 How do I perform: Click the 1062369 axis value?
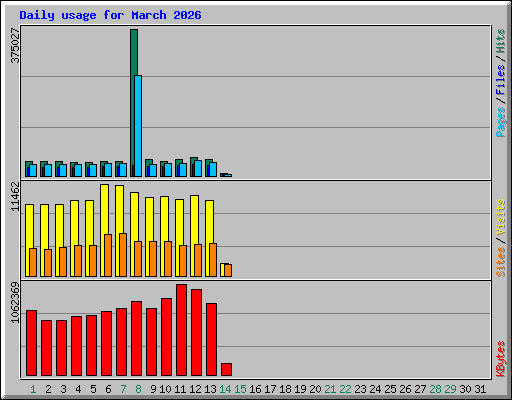coord(15,303)
